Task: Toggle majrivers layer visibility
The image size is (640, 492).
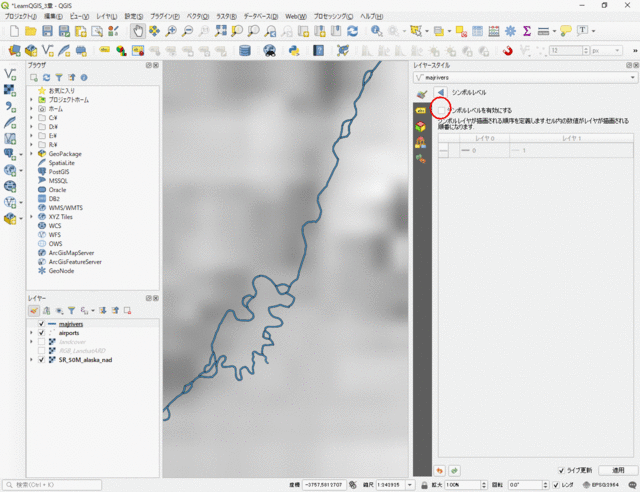Action: [41, 324]
